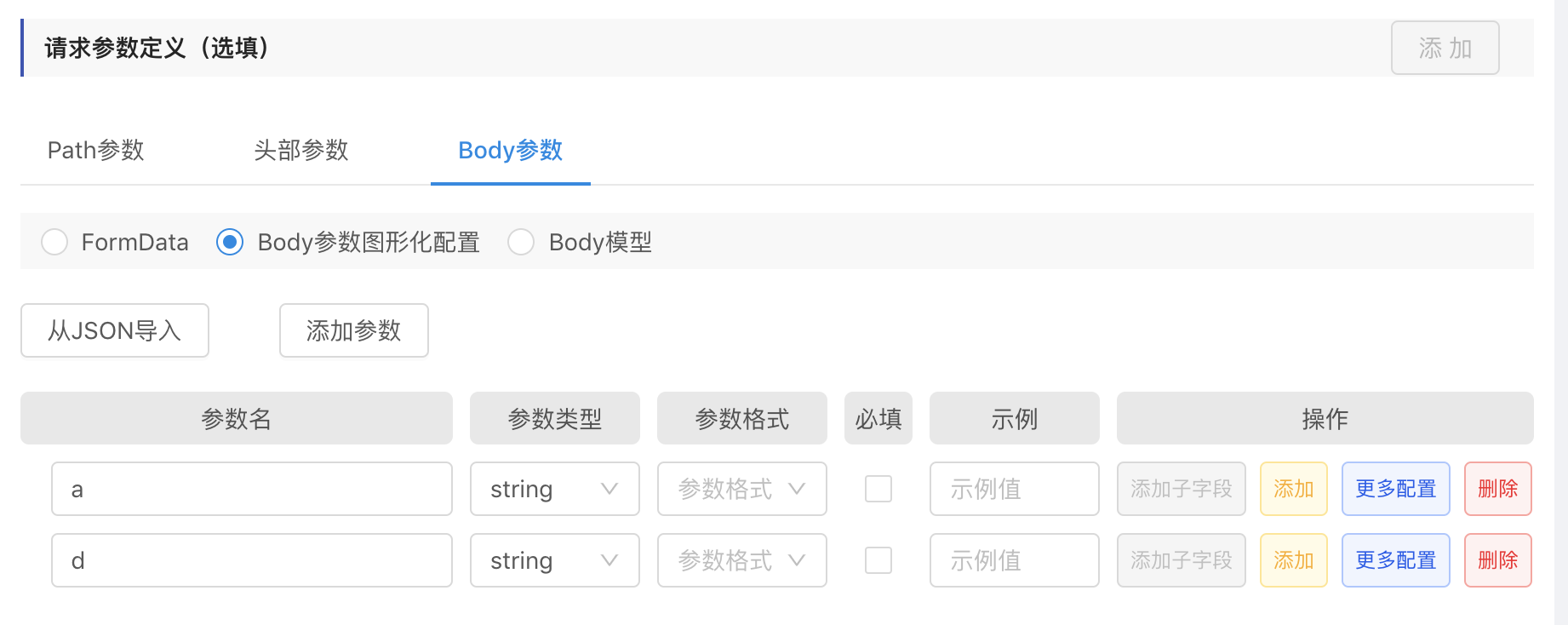Click the 示例值 input in row a

pyautogui.click(x=1014, y=489)
